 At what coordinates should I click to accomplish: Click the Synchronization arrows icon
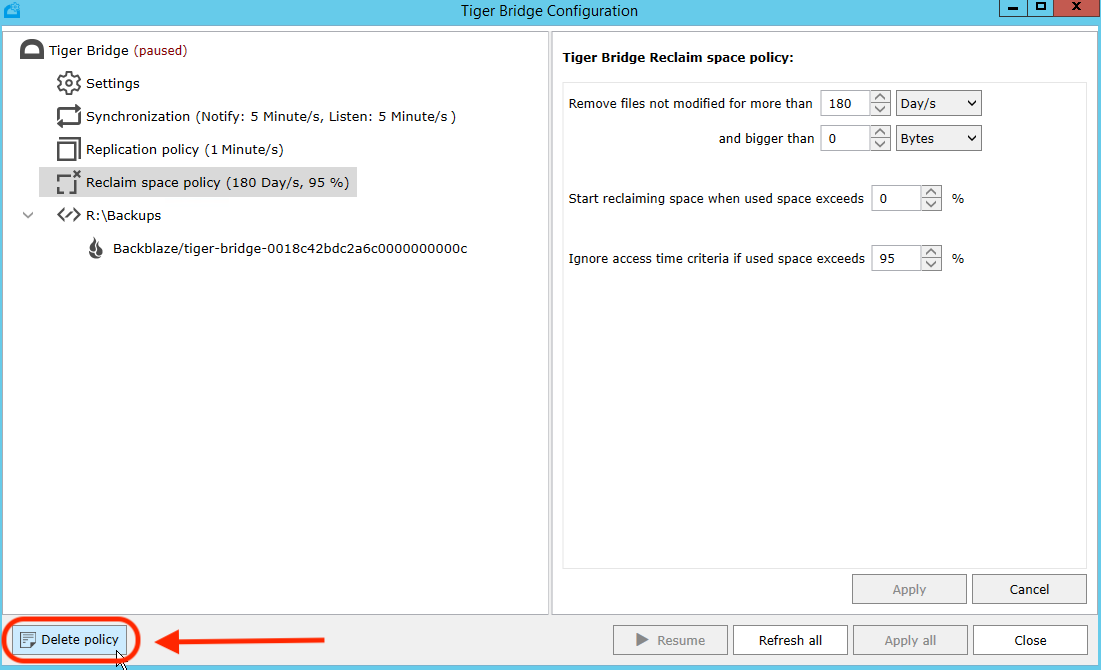click(x=68, y=116)
